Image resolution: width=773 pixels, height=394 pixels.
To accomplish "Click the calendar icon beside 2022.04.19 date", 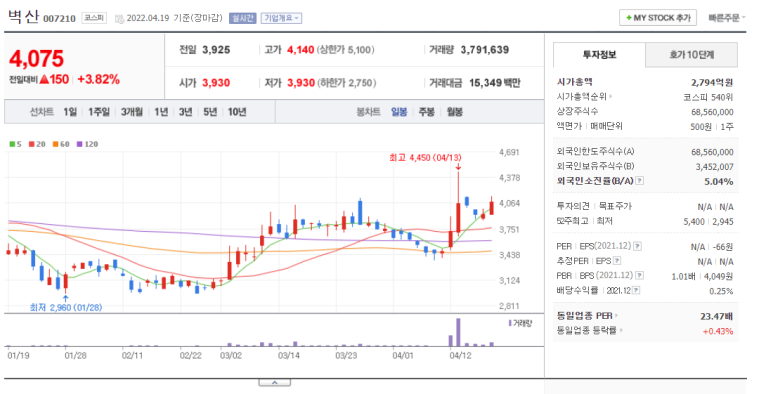I will point(119,19).
